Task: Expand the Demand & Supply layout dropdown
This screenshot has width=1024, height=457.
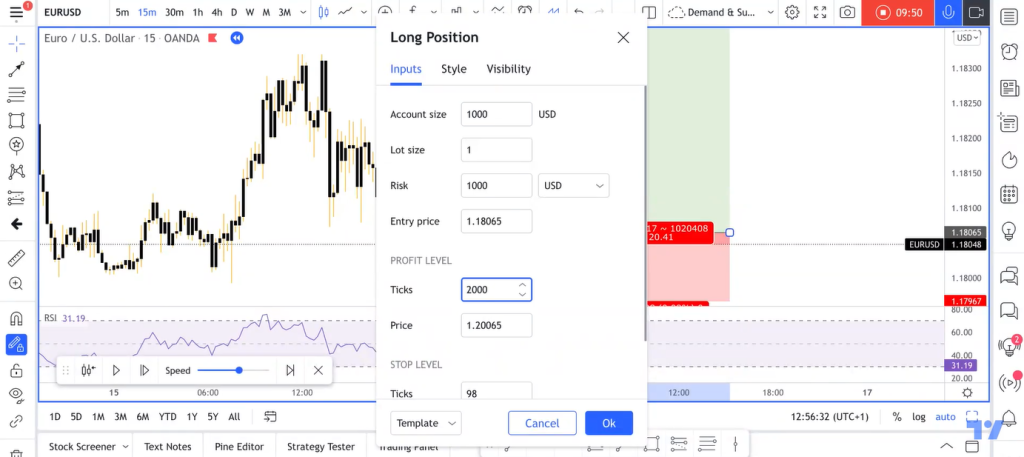Action: [x=722, y=12]
